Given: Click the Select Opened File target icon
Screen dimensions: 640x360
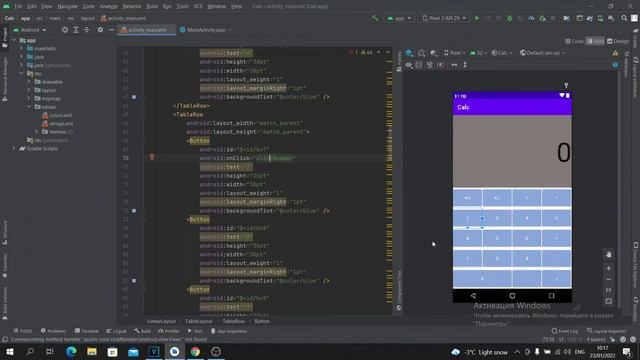Looking at the screenshot, I should [65, 30].
